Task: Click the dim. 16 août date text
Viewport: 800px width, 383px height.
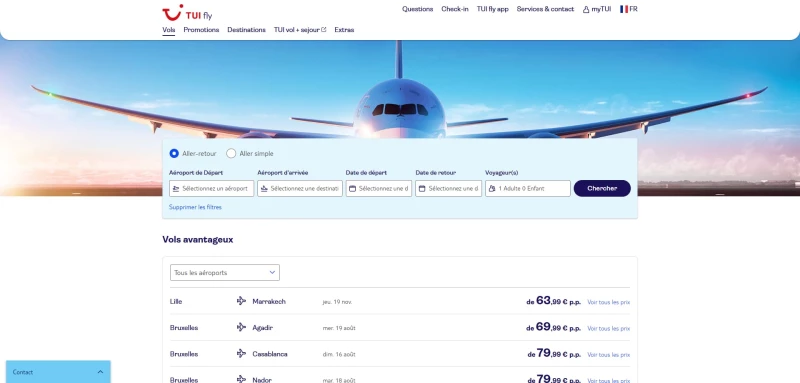Action: coord(339,354)
